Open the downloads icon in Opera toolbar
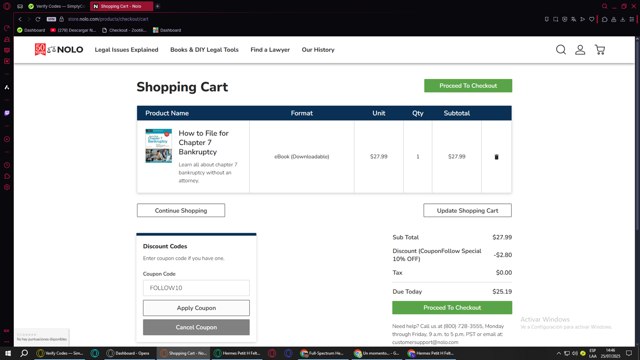This screenshot has height=360, width=640. click(x=623, y=19)
